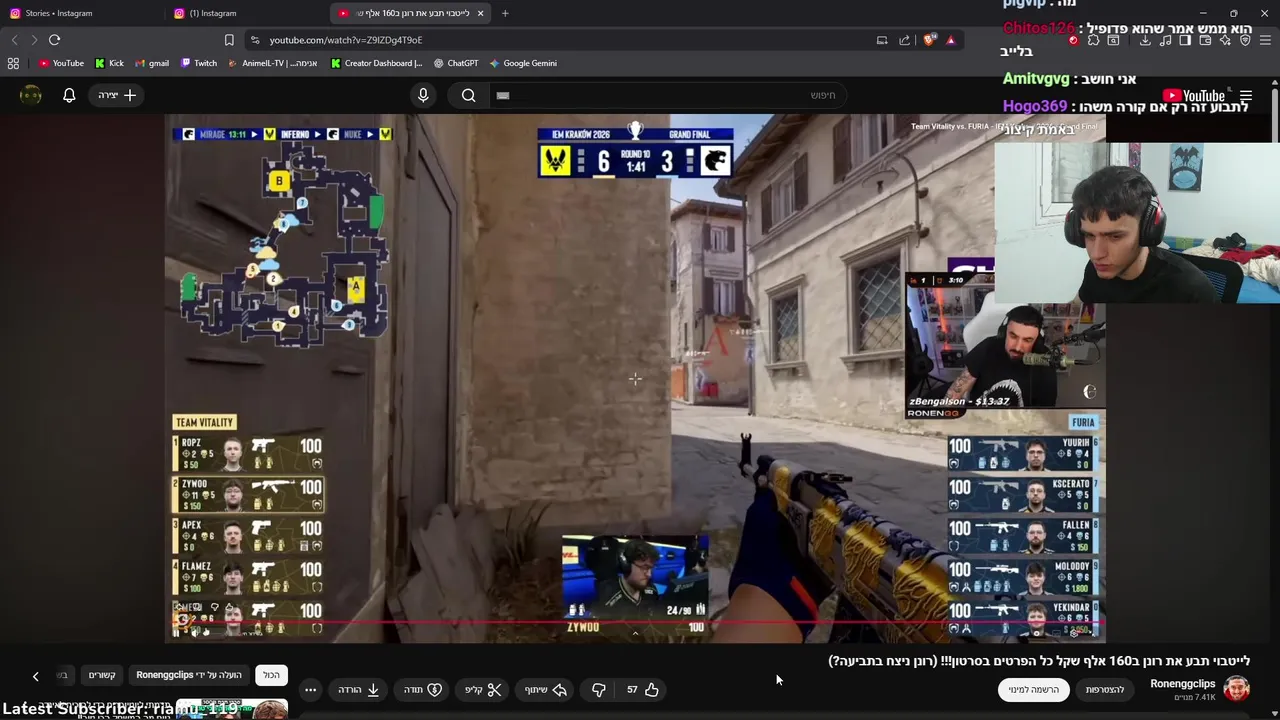Select the הכול filter chip
This screenshot has height=720, width=1280.
[x=271, y=675]
